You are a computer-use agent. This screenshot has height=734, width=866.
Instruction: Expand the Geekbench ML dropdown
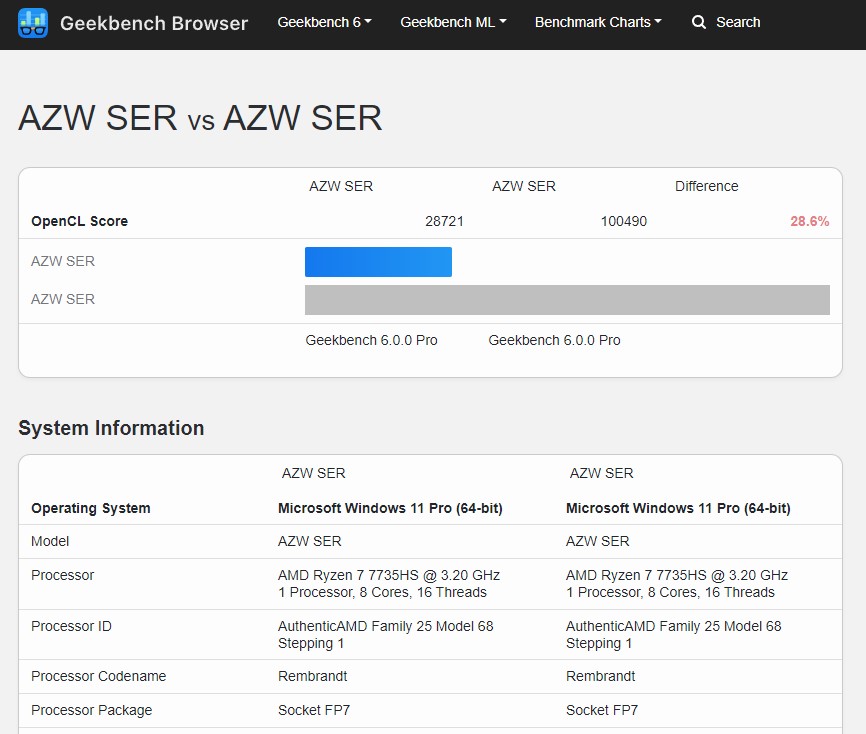[453, 22]
